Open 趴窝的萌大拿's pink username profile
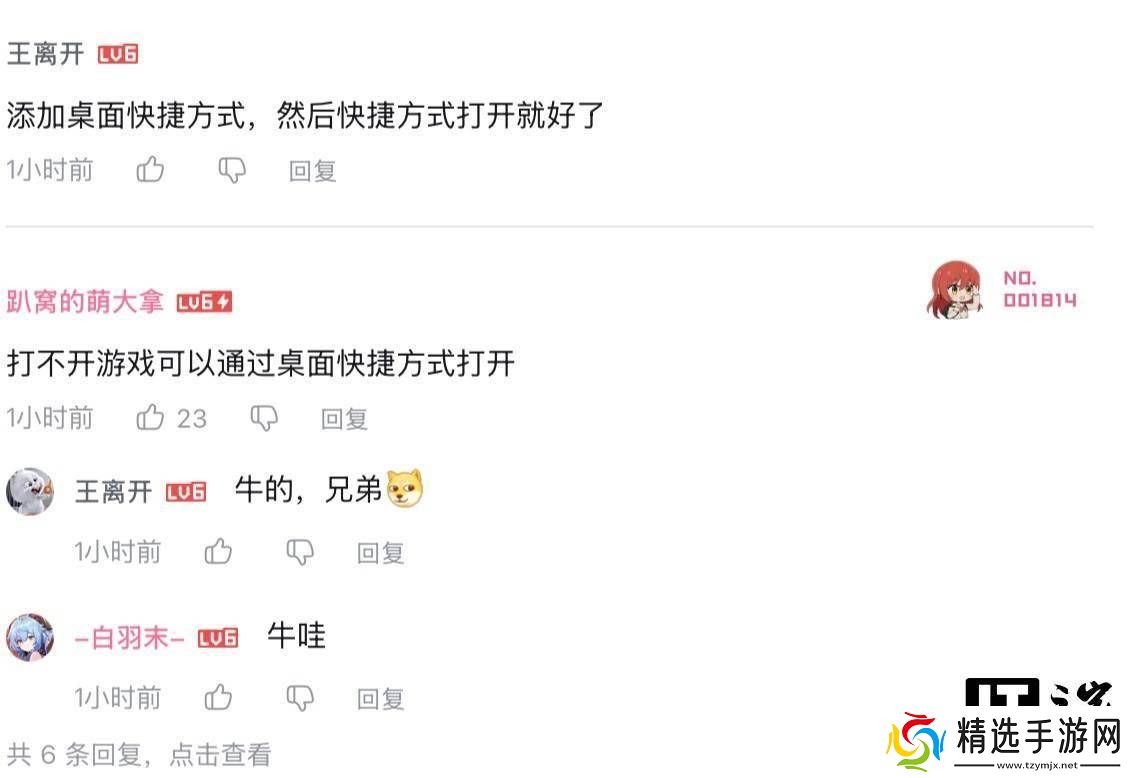The image size is (1132, 778). point(85,302)
